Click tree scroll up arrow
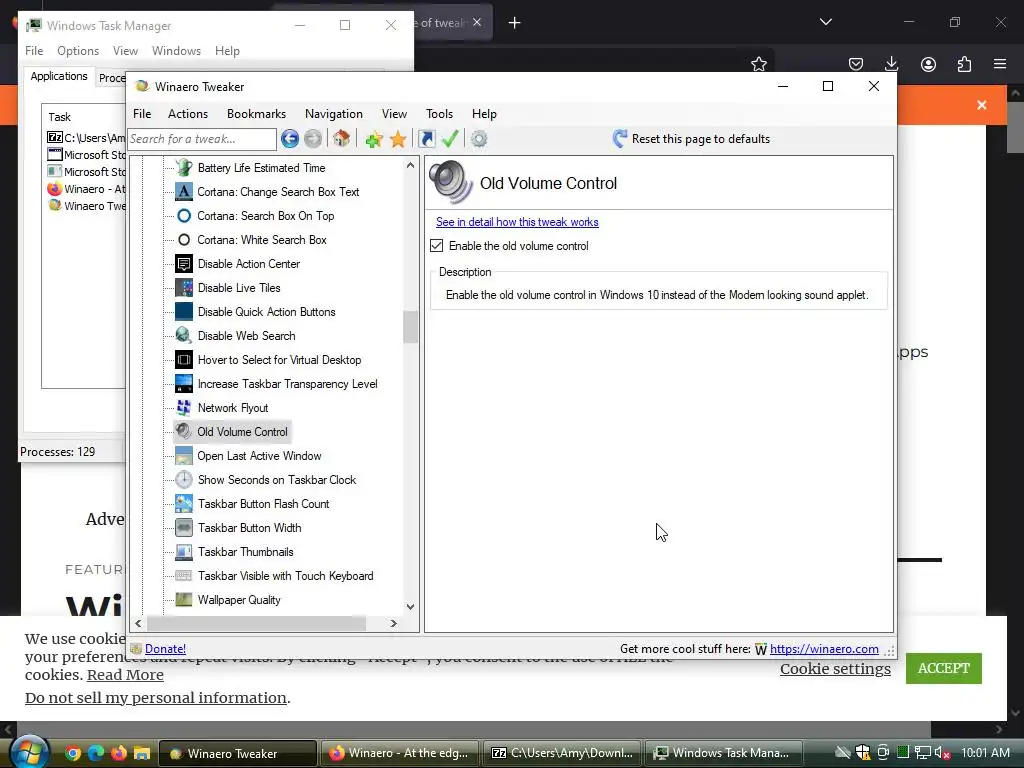This screenshot has height=768, width=1024. click(410, 165)
